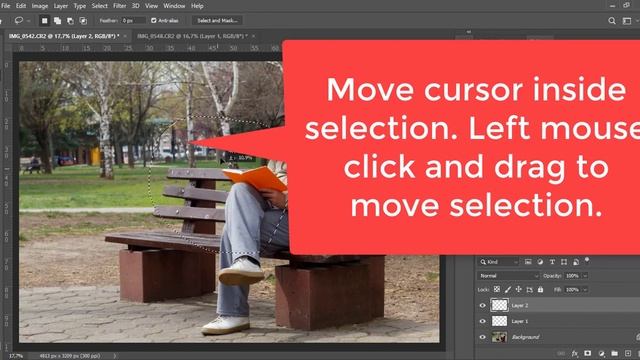The width and height of the screenshot is (640, 360).
Task: Open the Type menu
Action: pos(80,6)
